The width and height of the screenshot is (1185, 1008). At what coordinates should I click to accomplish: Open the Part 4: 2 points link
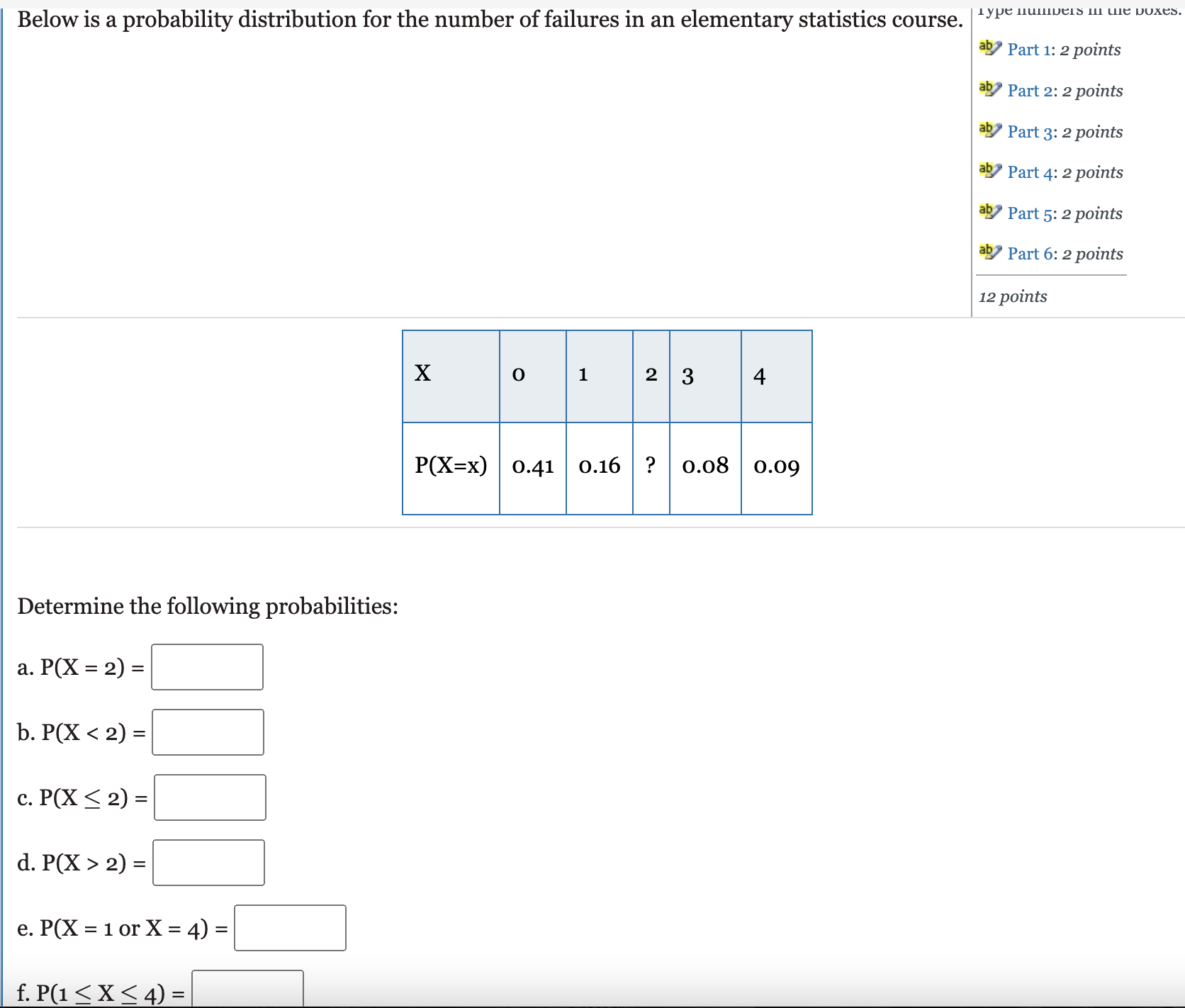pyautogui.click(x=1065, y=172)
